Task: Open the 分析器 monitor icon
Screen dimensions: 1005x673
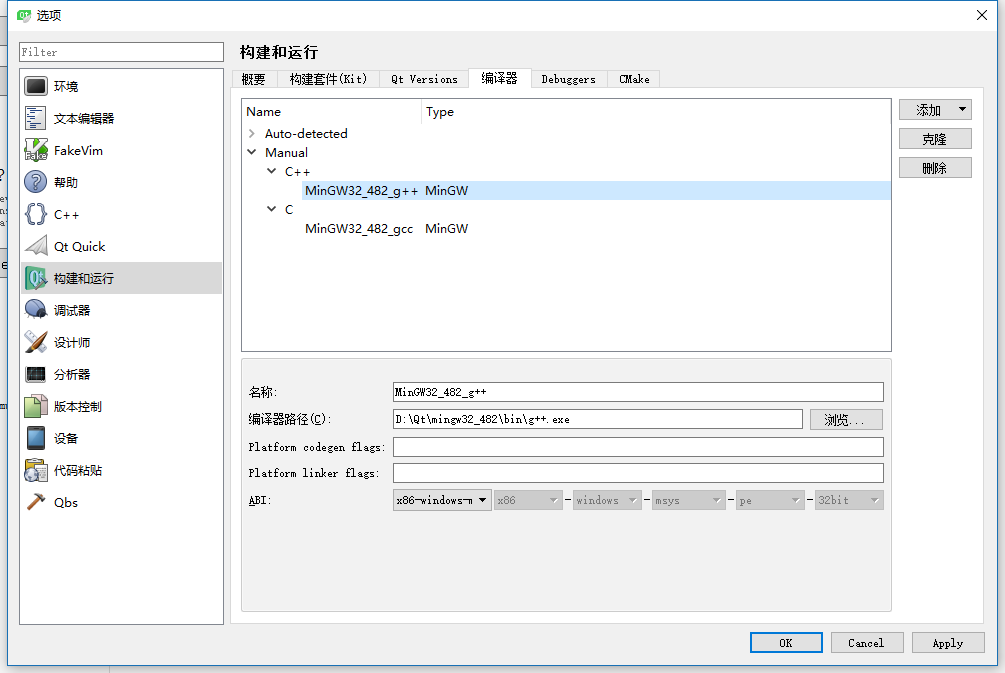Action: 36,374
